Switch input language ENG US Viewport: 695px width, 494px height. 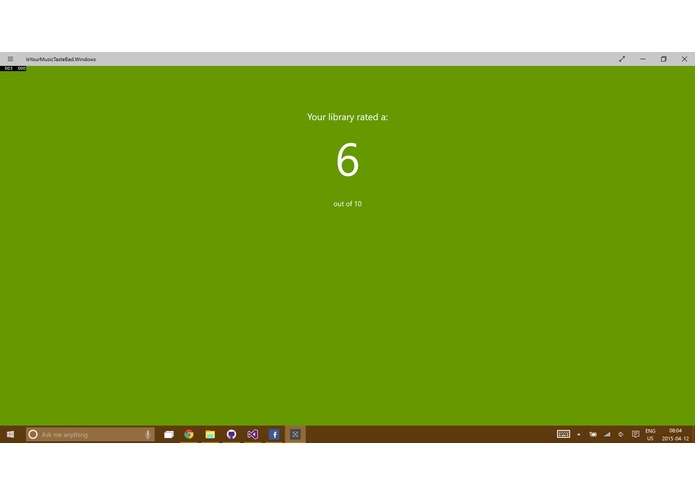click(650, 435)
